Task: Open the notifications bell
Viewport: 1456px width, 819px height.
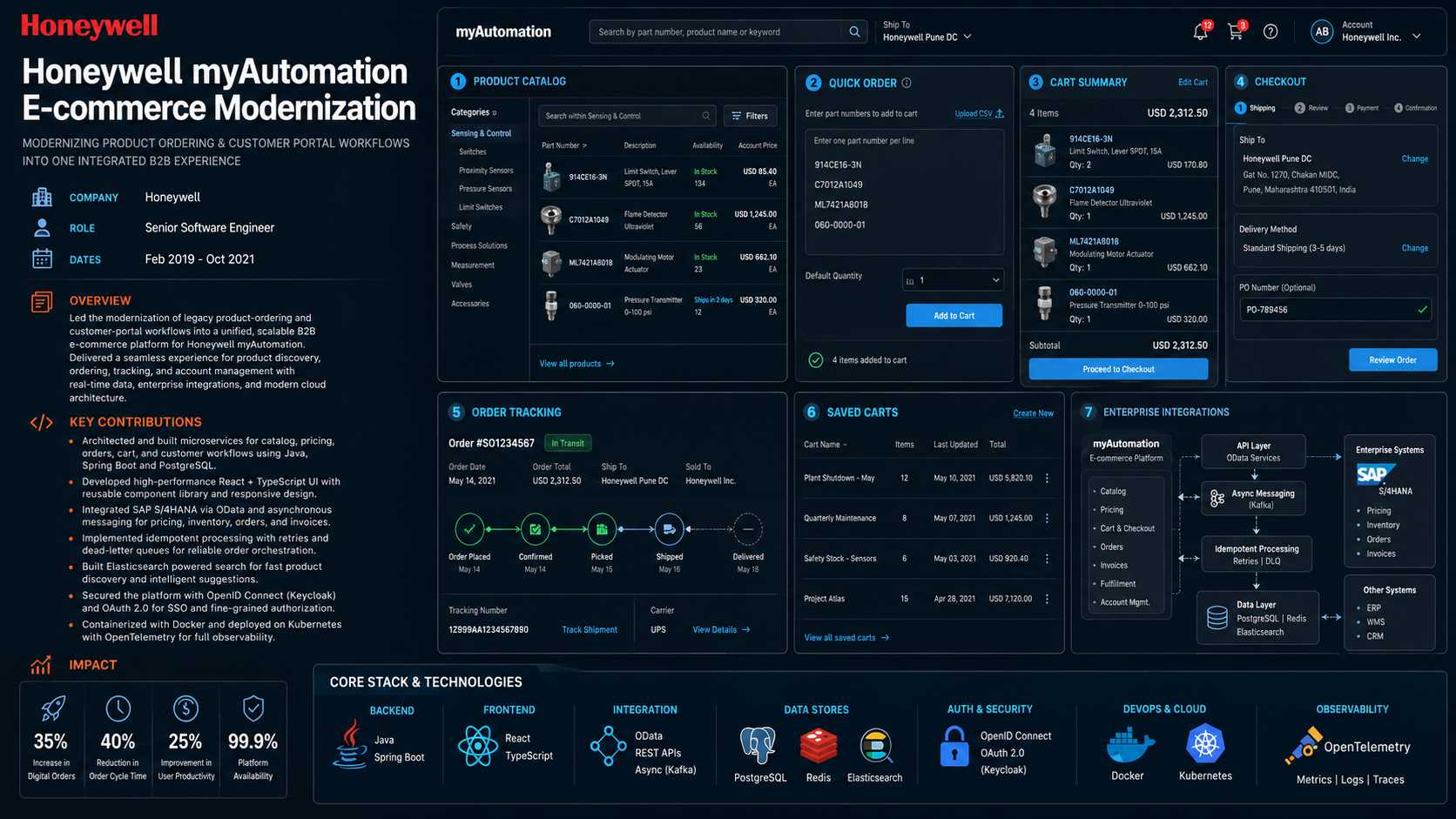Action: click(x=1200, y=32)
